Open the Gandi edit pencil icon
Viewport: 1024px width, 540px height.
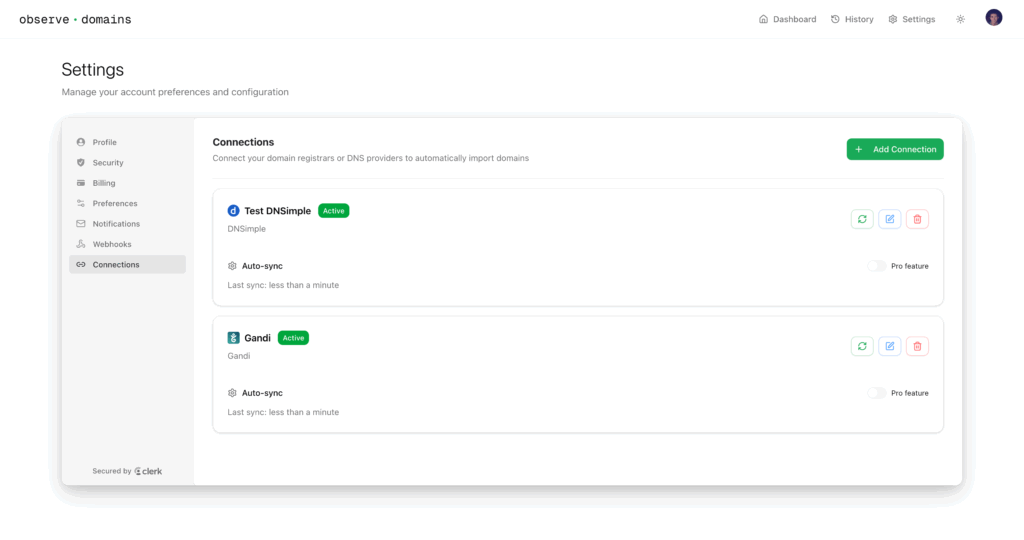[890, 346]
